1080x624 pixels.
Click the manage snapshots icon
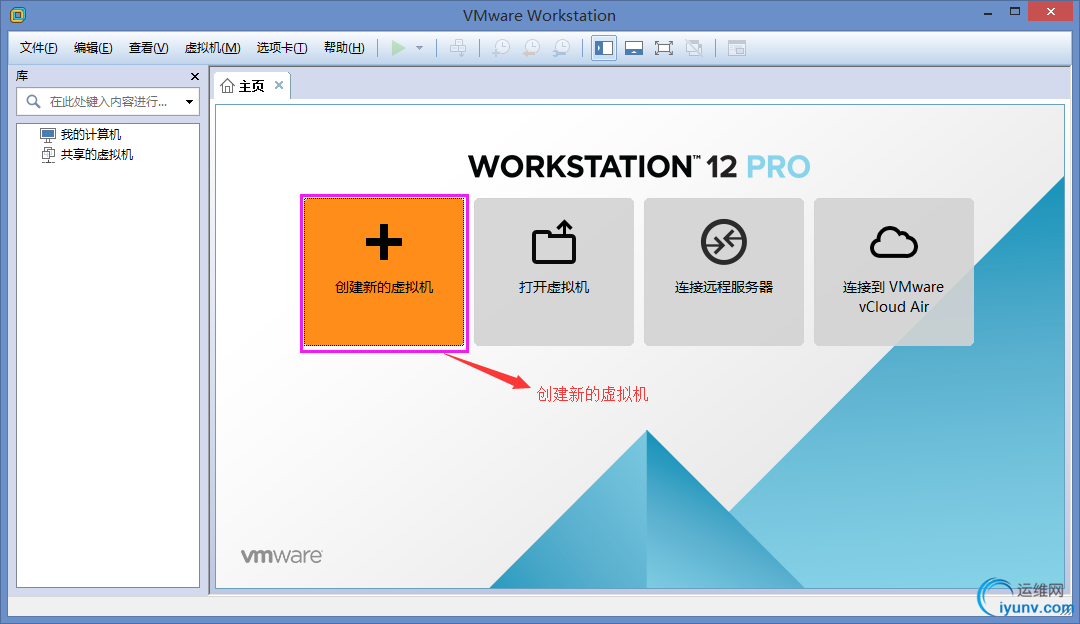coord(561,48)
